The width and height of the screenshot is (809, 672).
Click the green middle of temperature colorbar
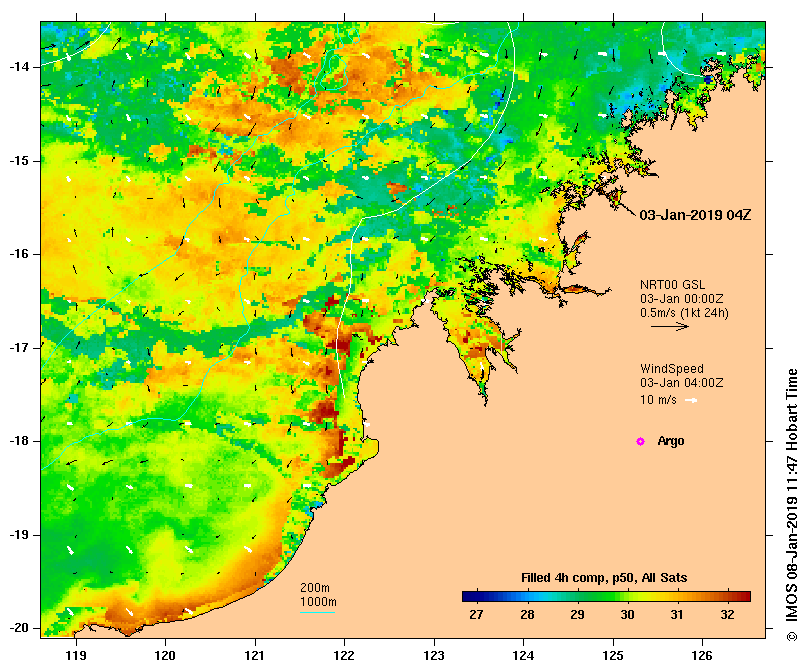pyautogui.click(x=606, y=597)
